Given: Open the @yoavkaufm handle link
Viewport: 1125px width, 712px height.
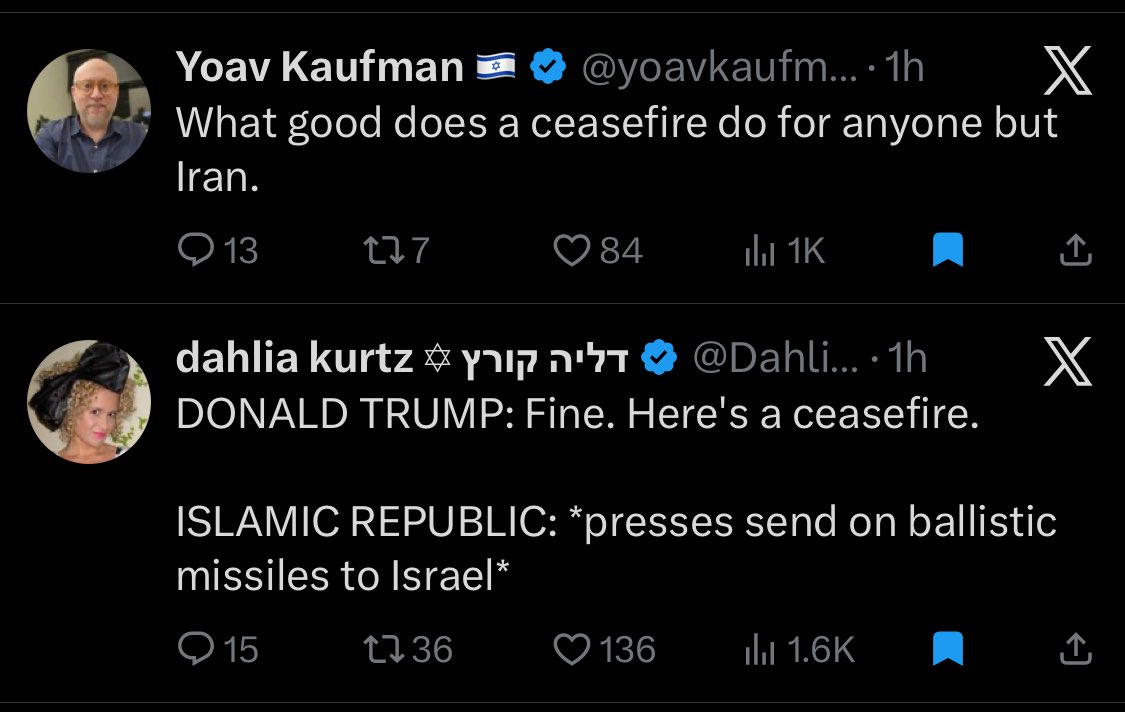Looking at the screenshot, I should 714,68.
